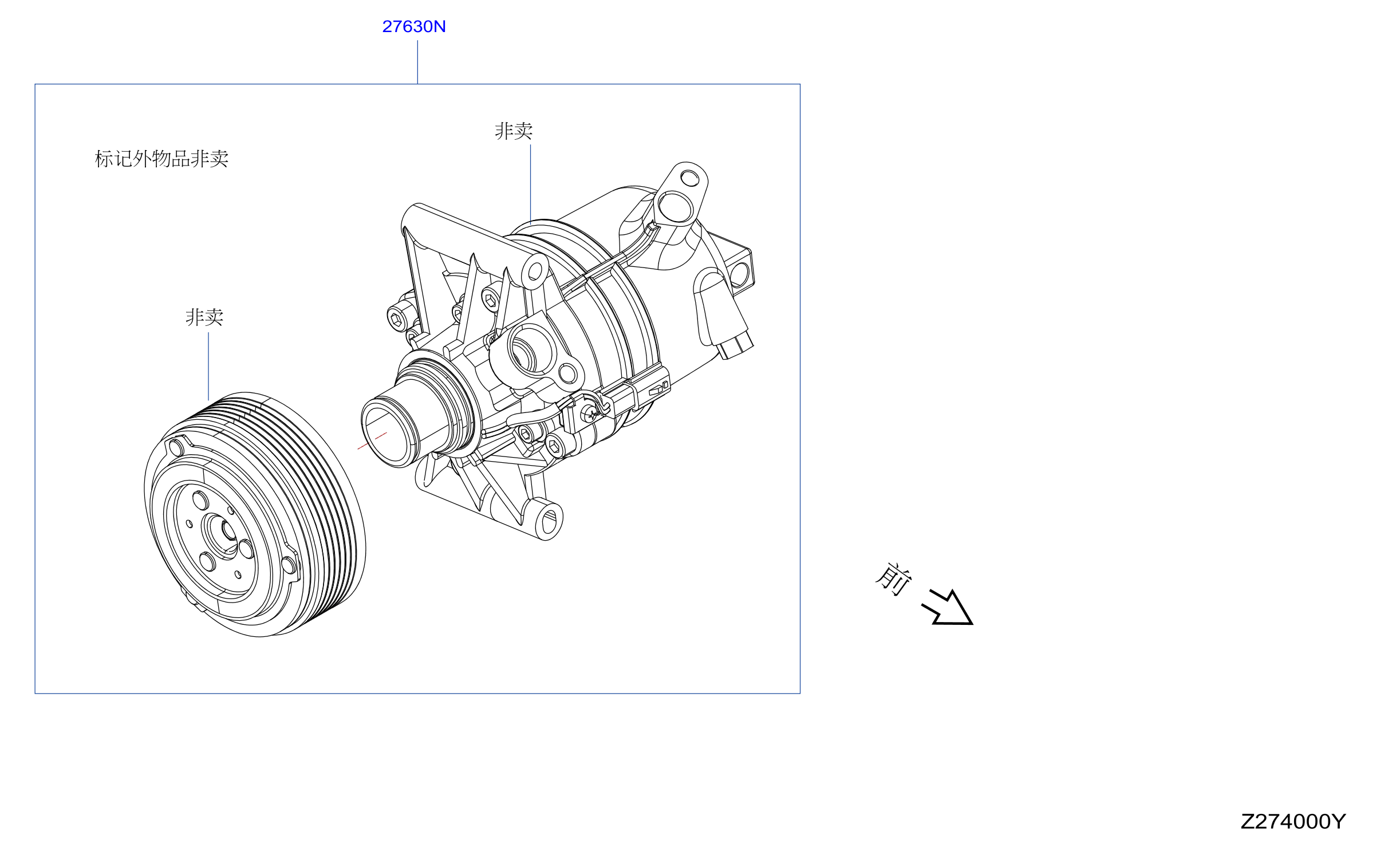Click the blue part number 27630N
This screenshot has width=1400, height=850.
pos(413,27)
